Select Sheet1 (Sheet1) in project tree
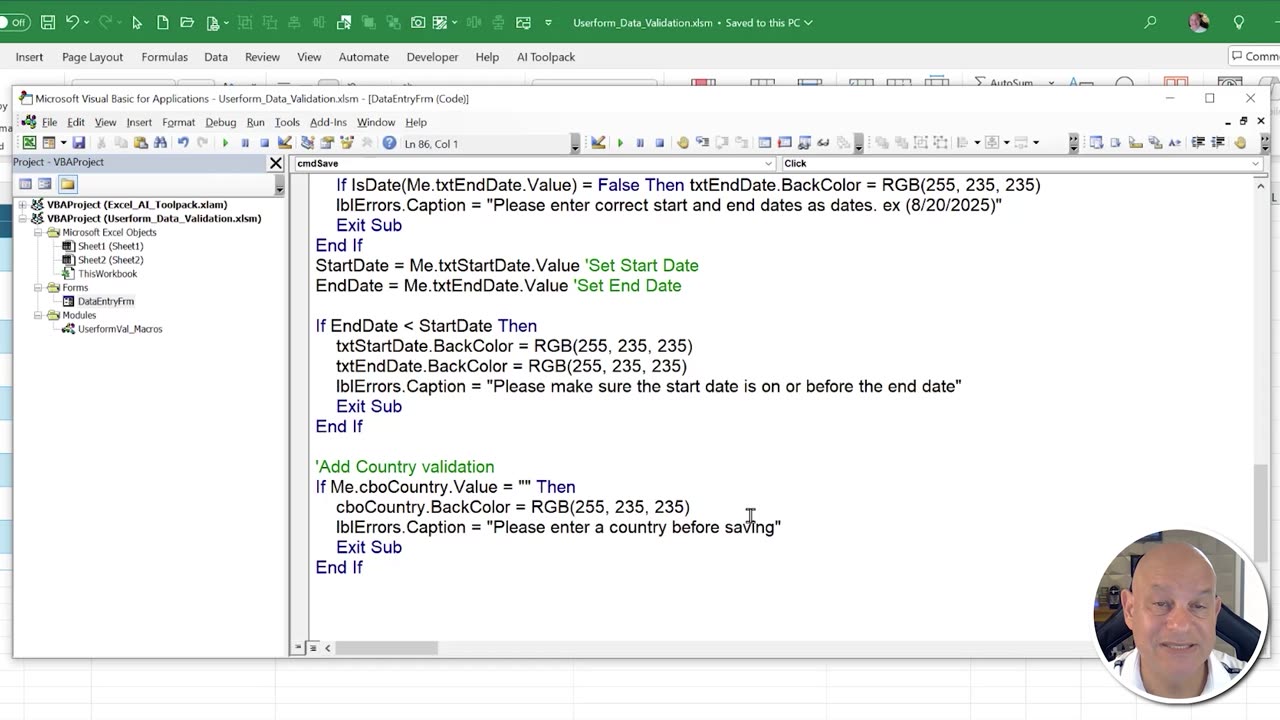1280x720 pixels. click(x=110, y=246)
